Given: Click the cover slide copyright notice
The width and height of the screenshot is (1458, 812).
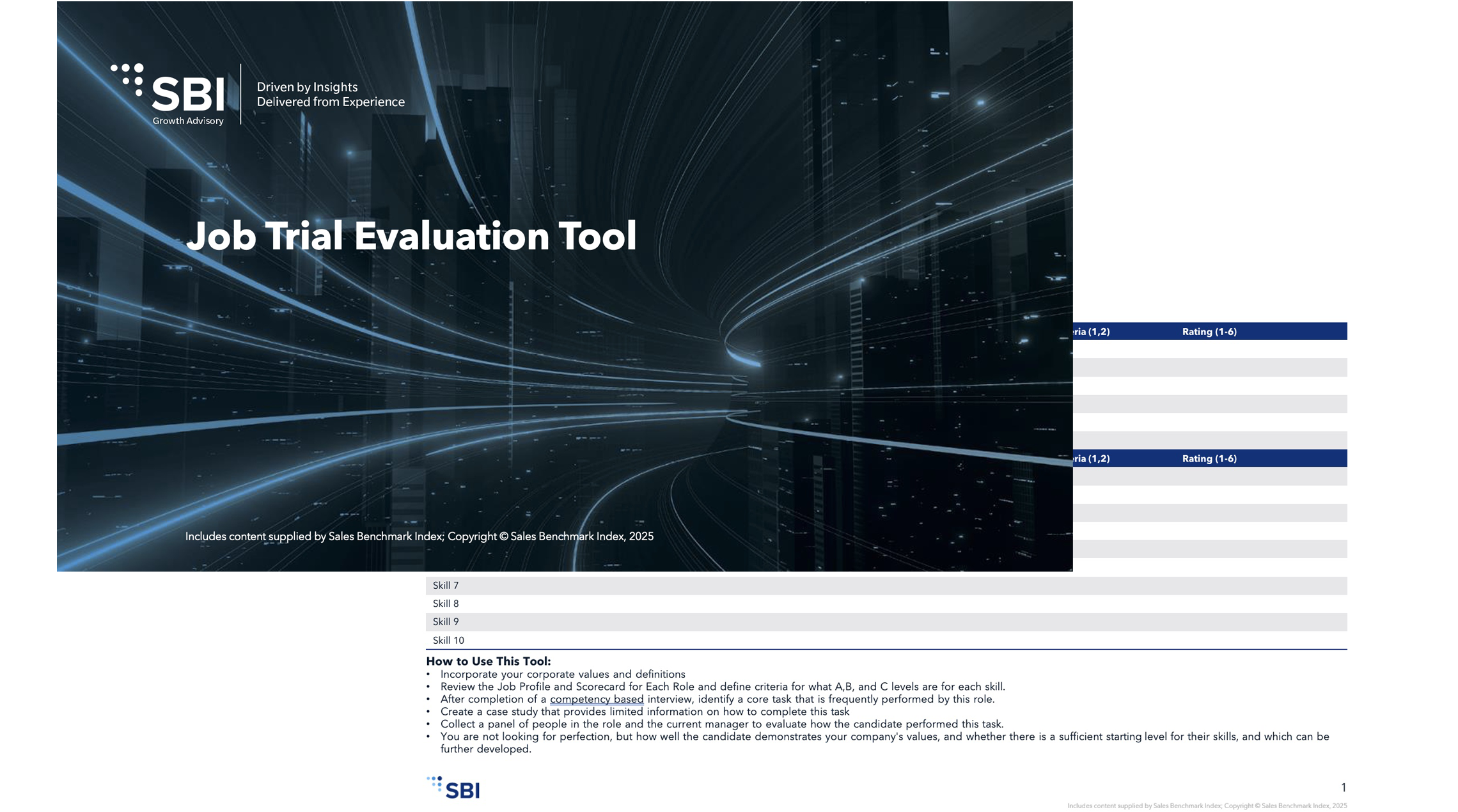Looking at the screenshot, I should 419,536.
